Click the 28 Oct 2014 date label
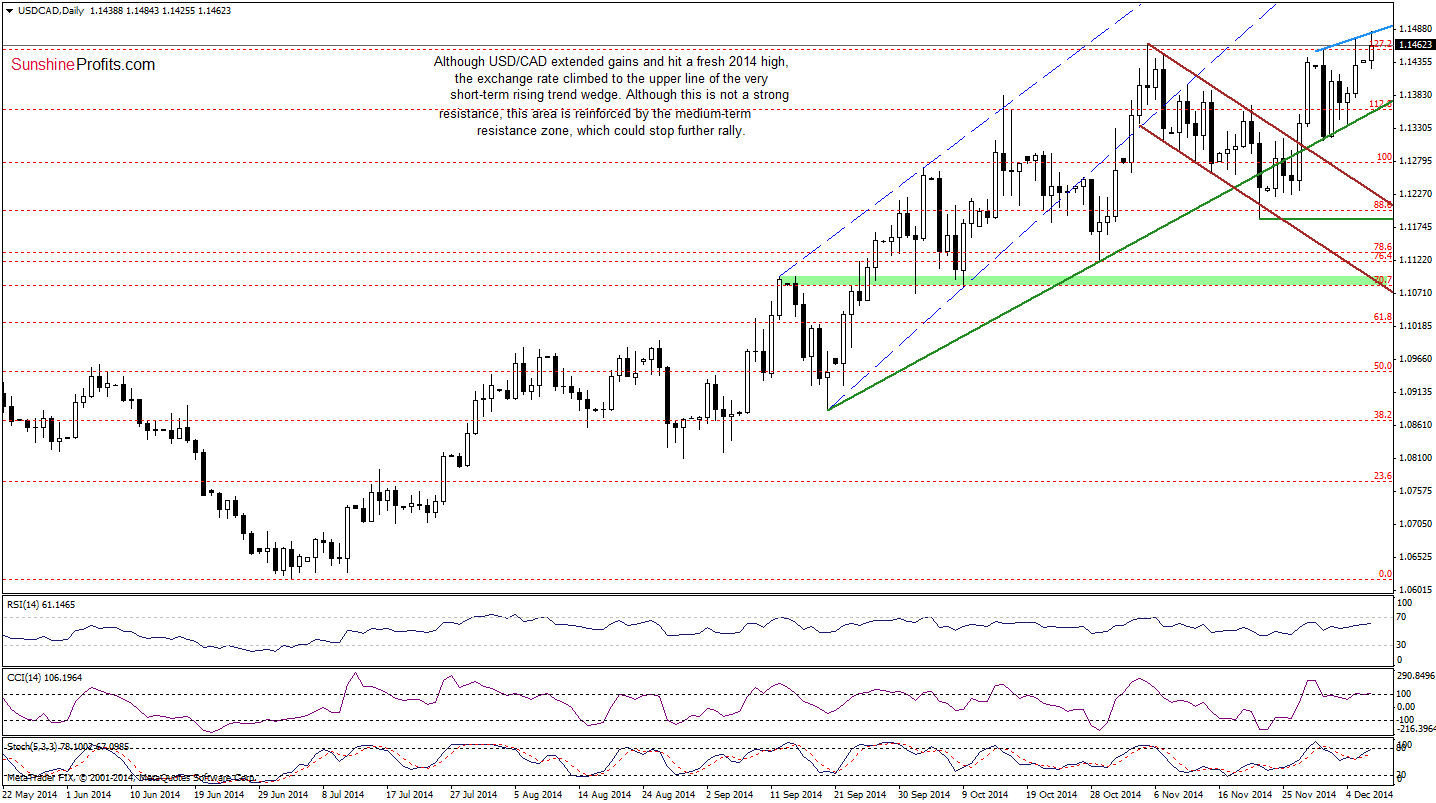Viewport: 1436px width, 803px height. coord(1117,795)
